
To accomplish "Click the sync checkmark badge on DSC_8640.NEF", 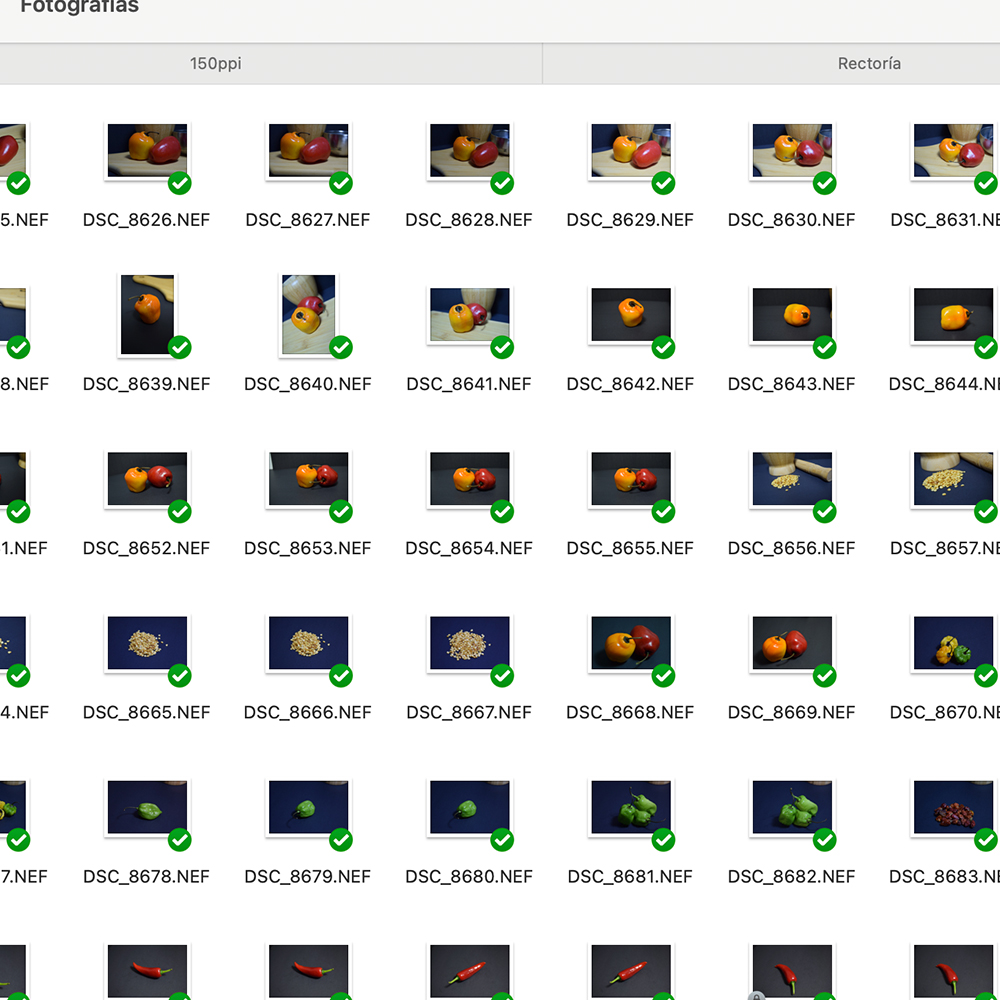I will (341, 348).
